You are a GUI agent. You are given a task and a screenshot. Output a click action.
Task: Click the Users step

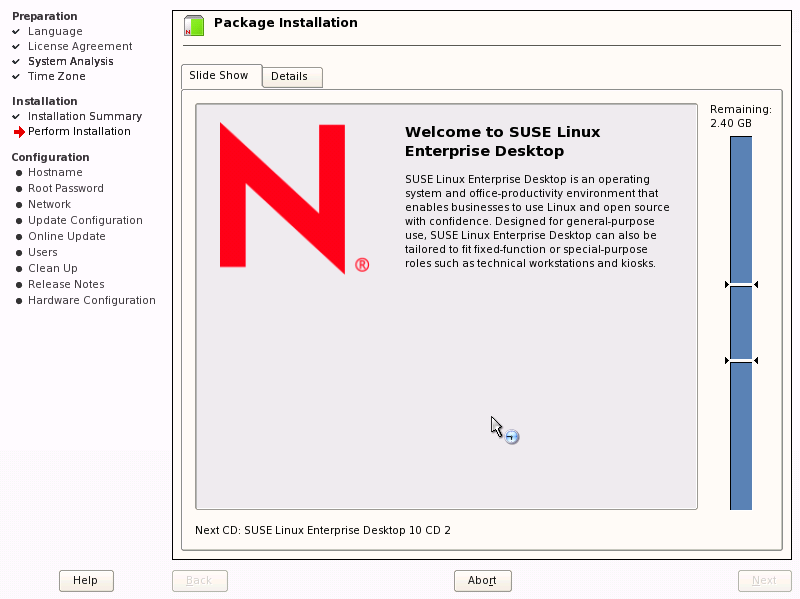click(43, 253)
